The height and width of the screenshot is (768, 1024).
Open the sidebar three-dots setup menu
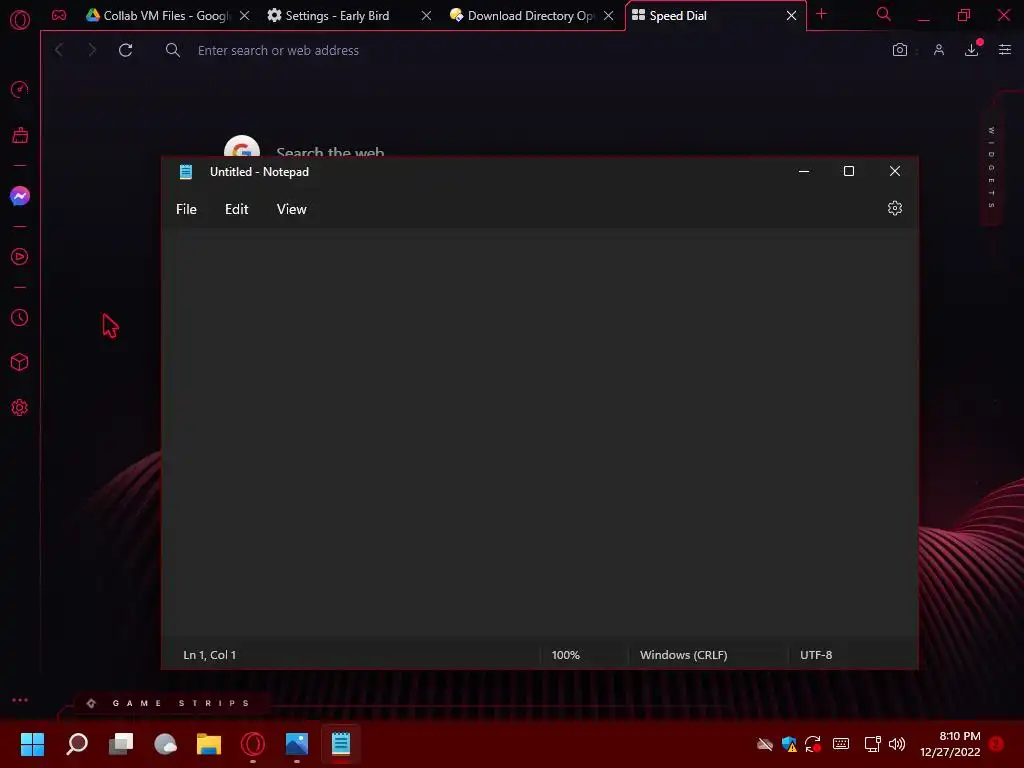[20, 700]
